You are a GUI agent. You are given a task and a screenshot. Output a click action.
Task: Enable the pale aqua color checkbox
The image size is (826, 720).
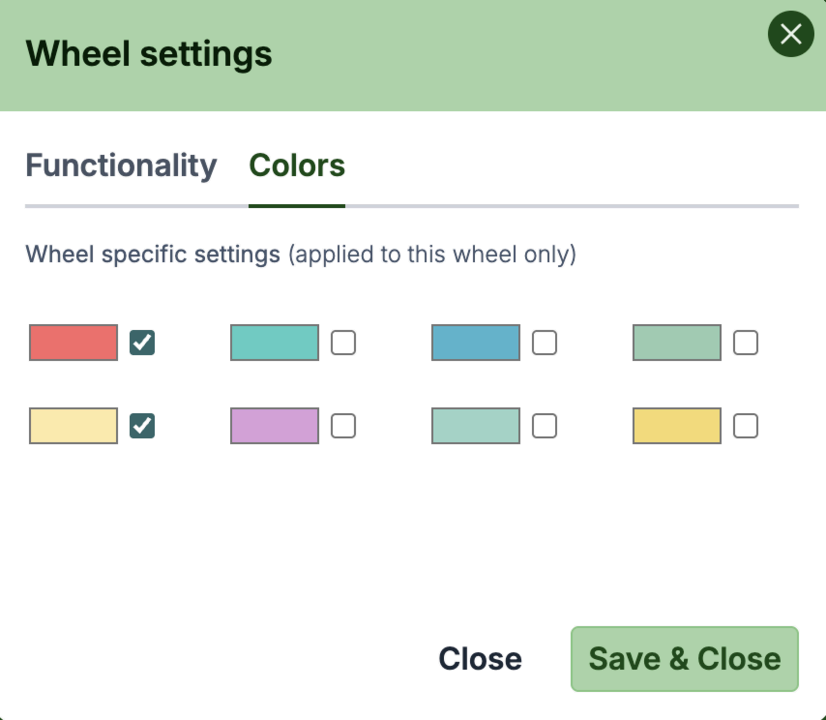click(544, 426)
